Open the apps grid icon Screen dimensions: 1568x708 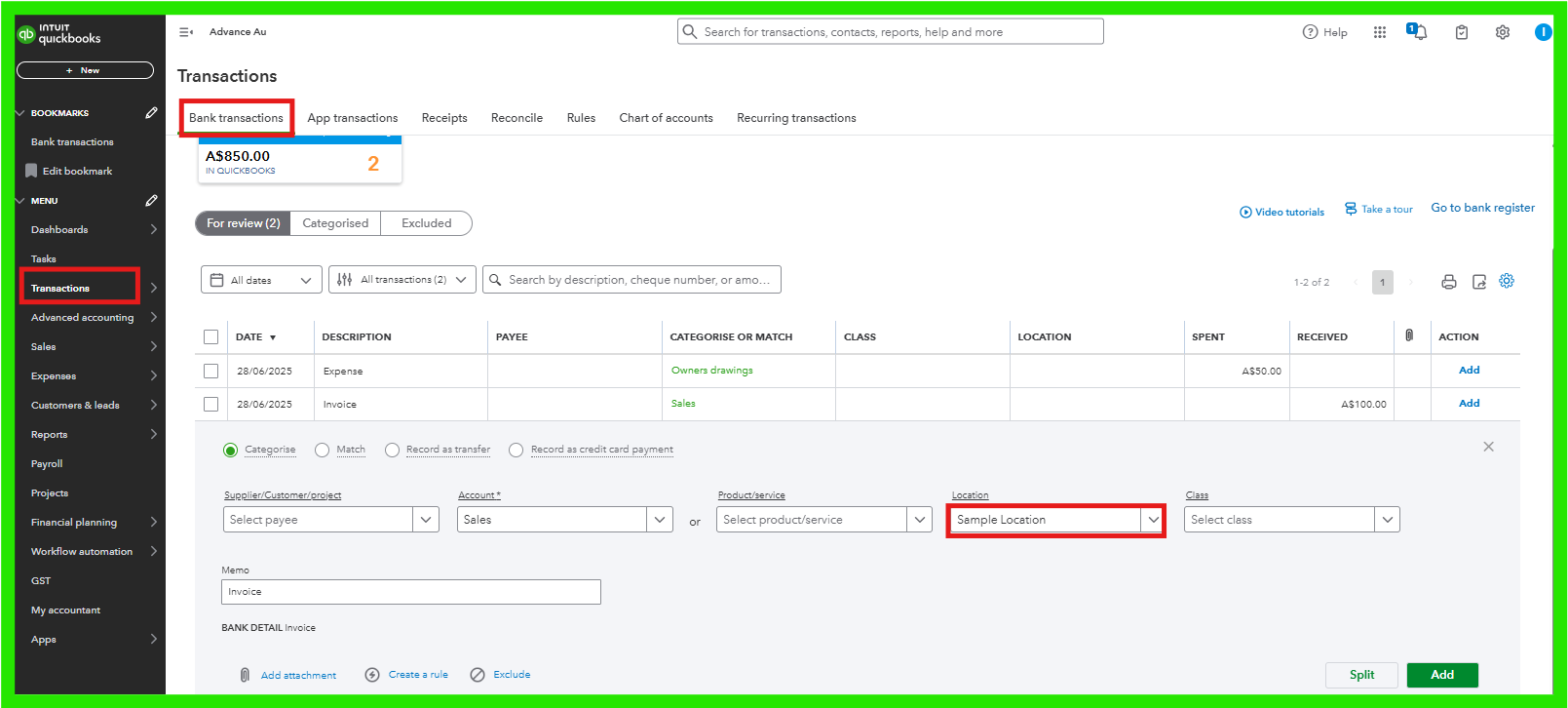point(1380,32)
